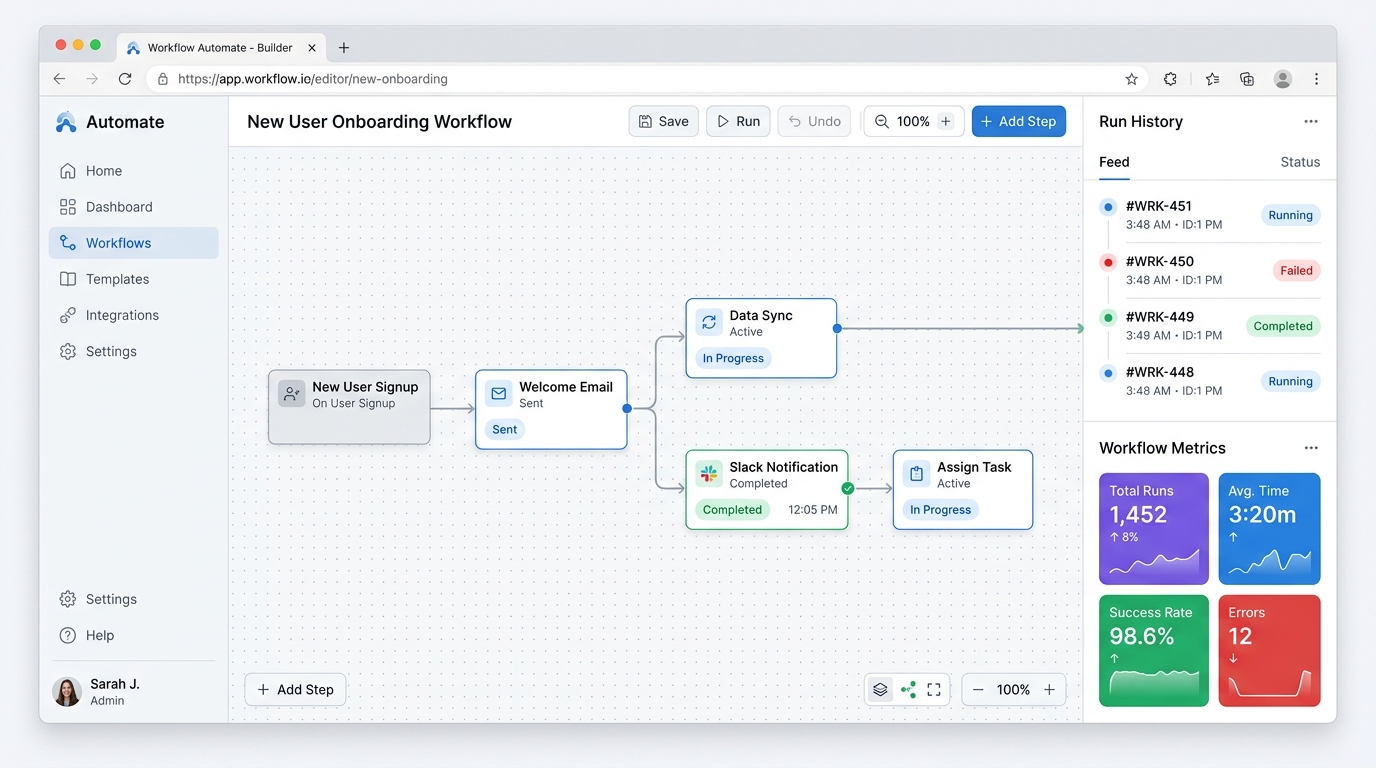Screen dimensions: 1376x768
Task: Click the Automate logo in sidebar
Action: pos(66,122)
